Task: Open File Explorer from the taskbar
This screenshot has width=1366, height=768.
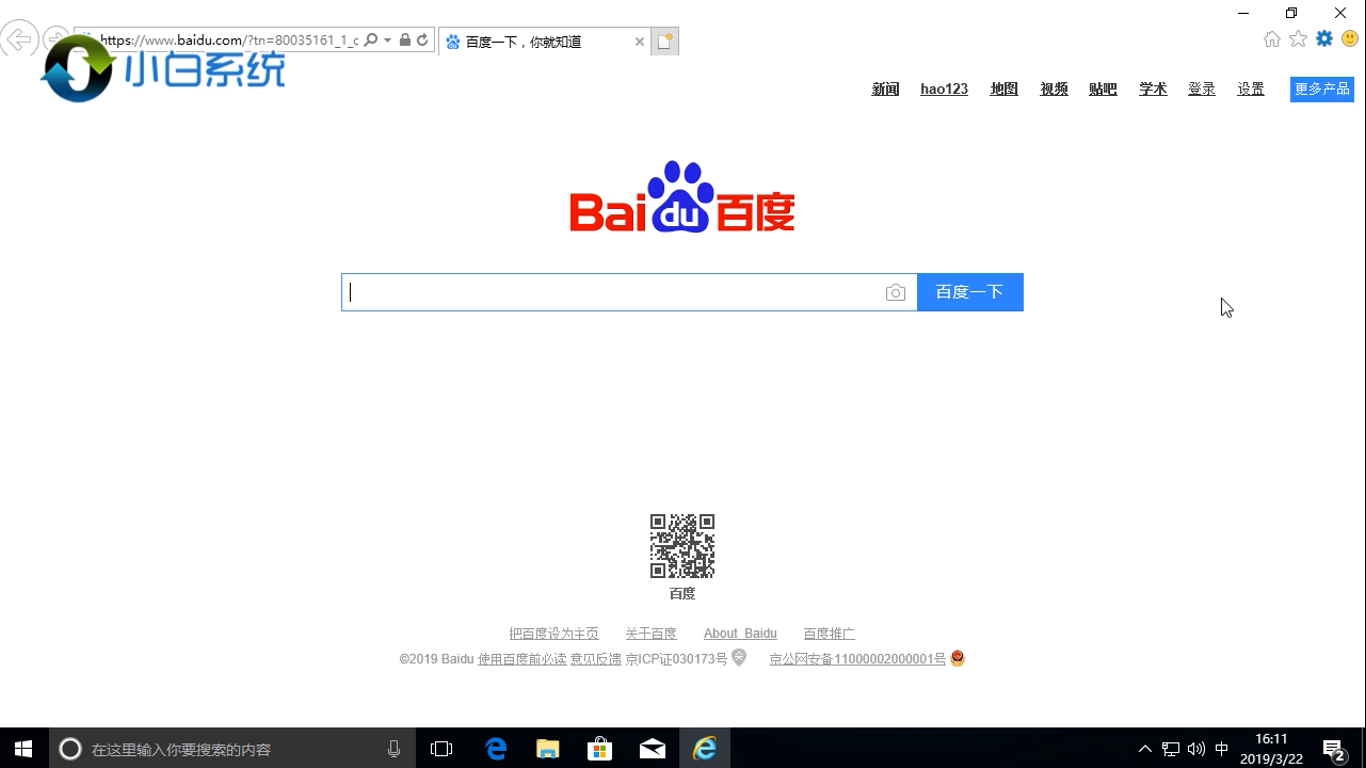Action: click(548, 748)
